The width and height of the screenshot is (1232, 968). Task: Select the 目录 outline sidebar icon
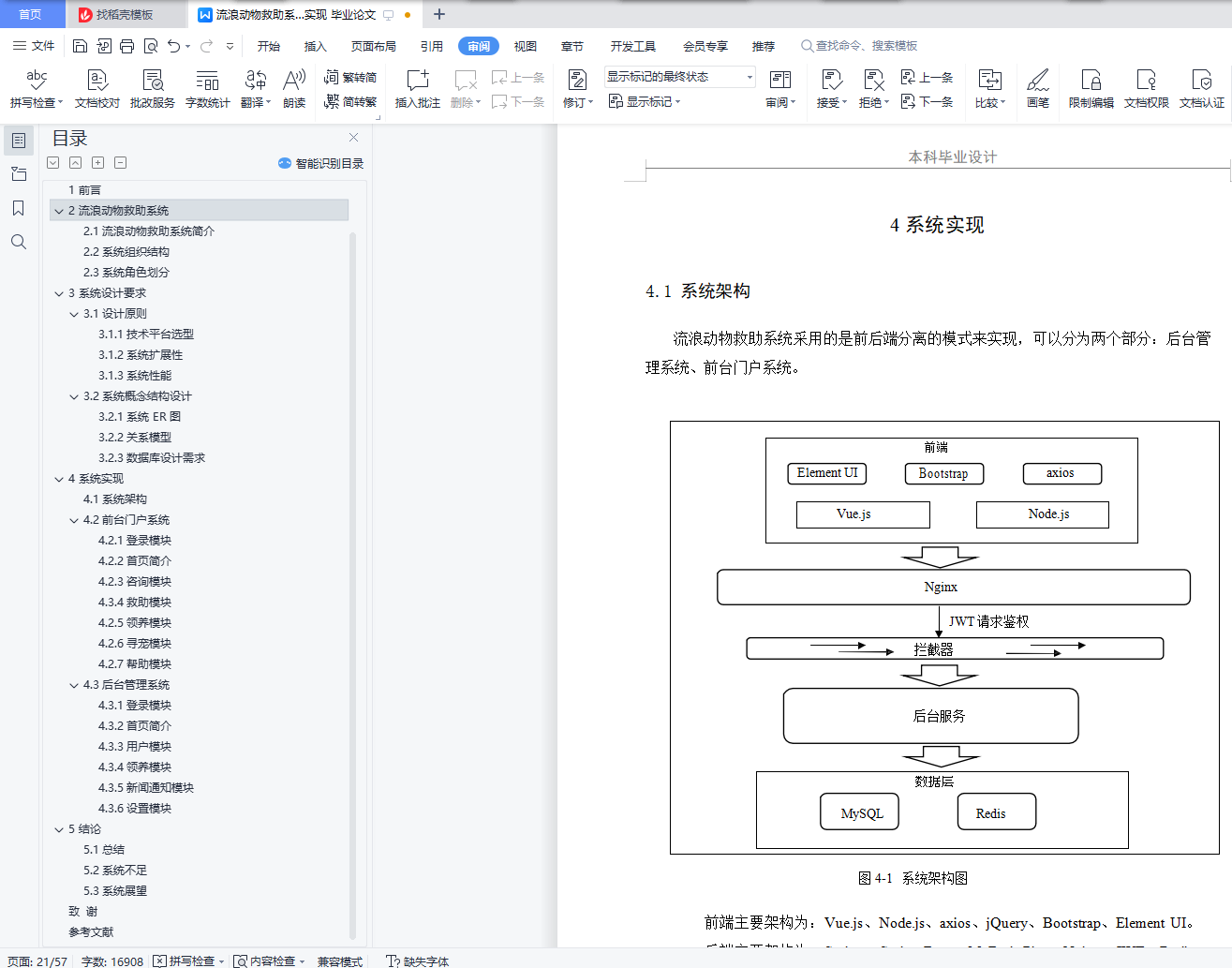click(19, 141)
